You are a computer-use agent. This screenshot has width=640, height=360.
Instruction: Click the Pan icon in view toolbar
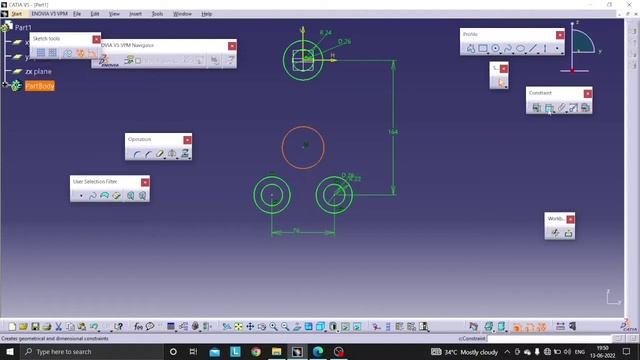coord(250,327)
